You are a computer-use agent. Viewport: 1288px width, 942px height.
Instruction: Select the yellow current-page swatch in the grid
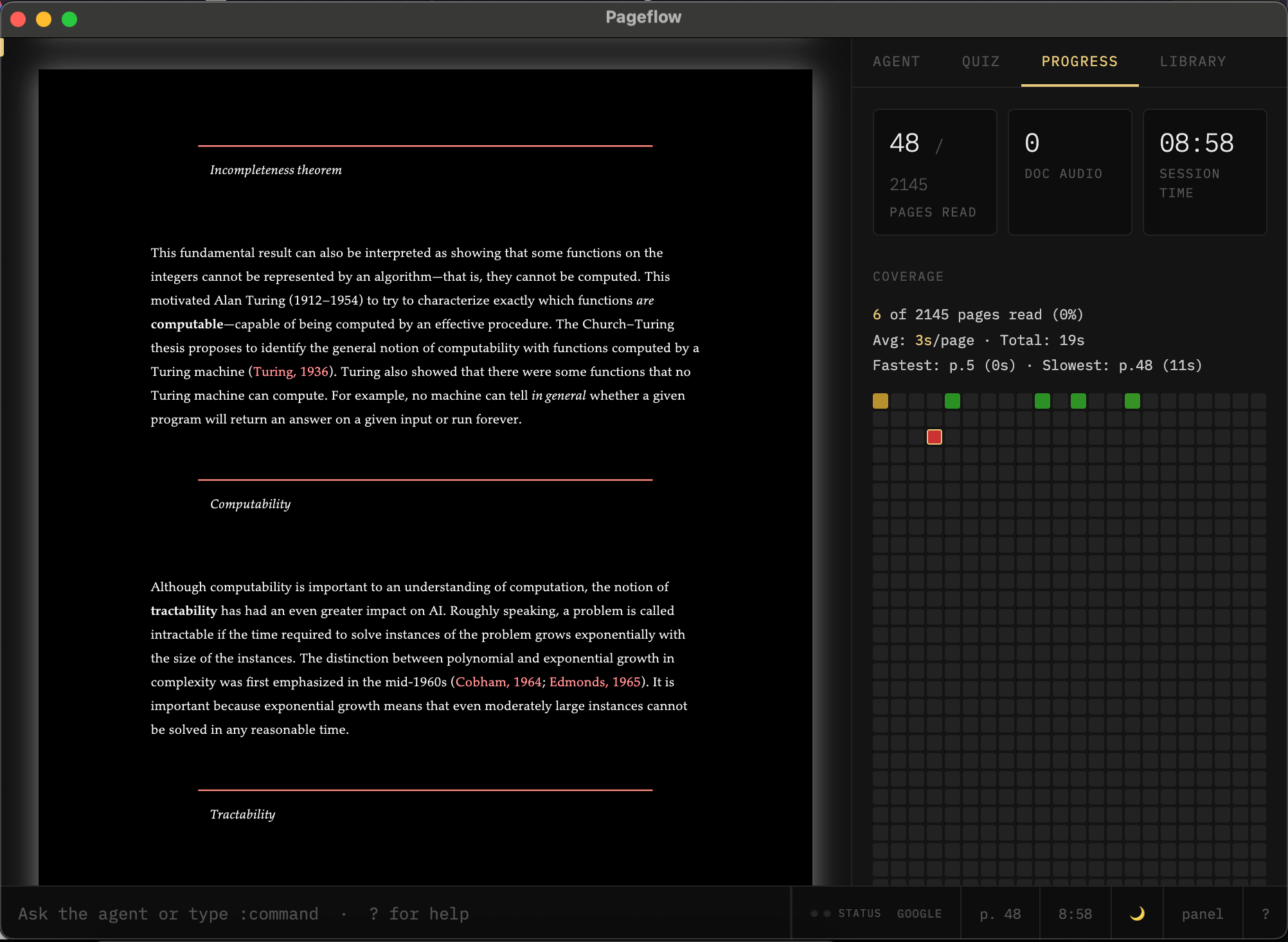[x=881, y=401]
